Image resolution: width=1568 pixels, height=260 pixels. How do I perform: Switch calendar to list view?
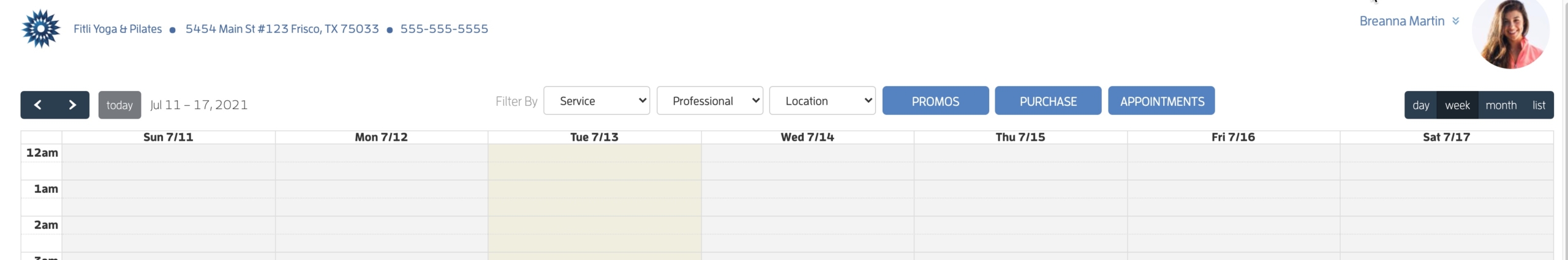1539,105
